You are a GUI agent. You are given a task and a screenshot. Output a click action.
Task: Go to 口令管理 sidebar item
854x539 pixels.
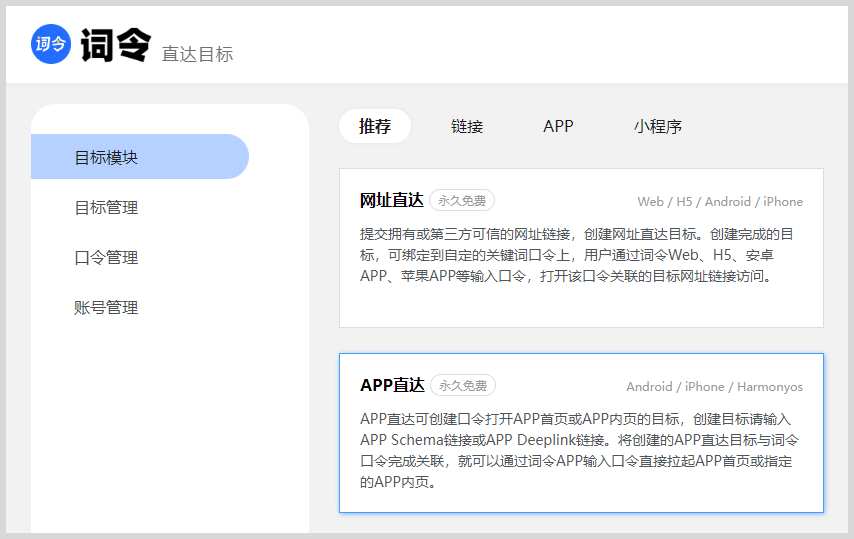(x=106, y=258)
